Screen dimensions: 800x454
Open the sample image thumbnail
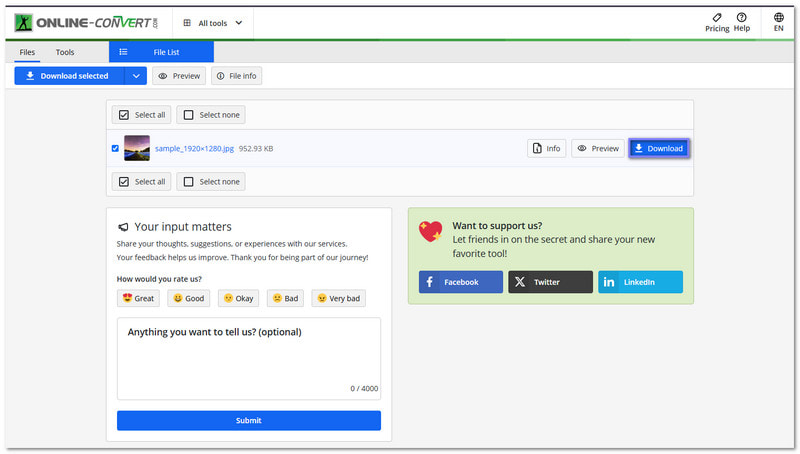point(137,148)
